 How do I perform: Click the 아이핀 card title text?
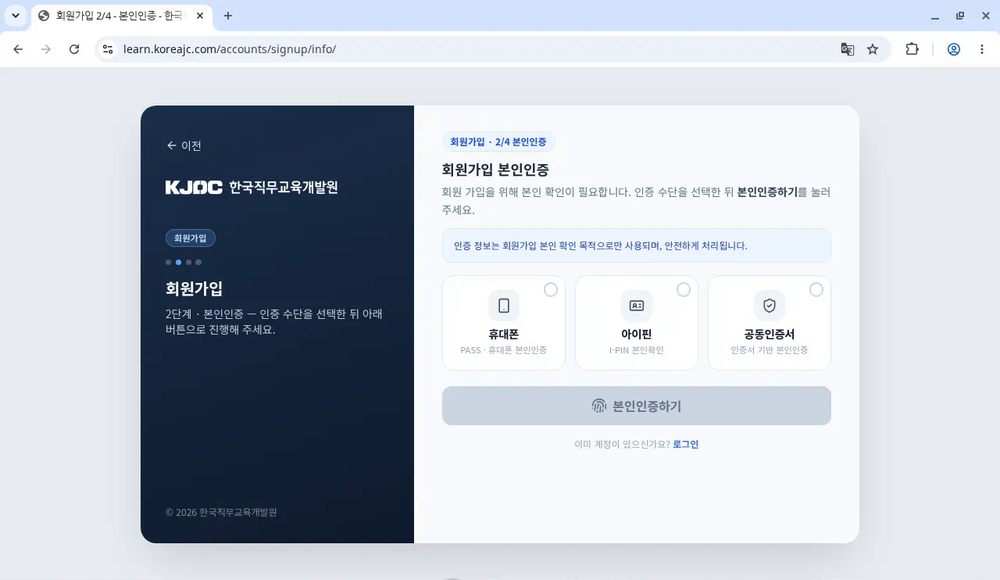pos(636,334)
